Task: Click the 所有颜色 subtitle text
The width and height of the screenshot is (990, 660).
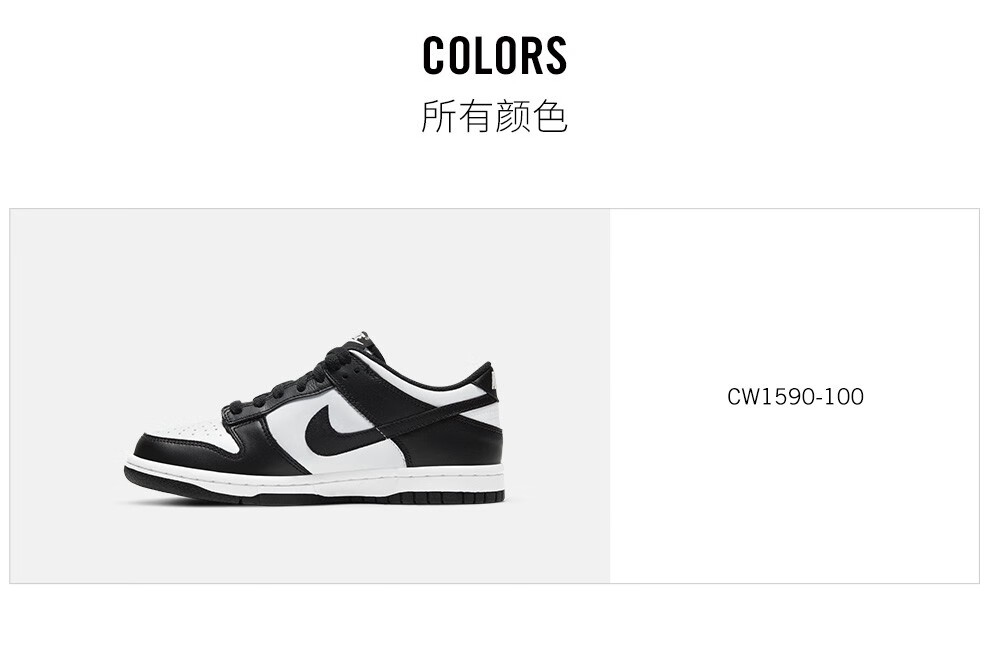Action: point(494,116)
